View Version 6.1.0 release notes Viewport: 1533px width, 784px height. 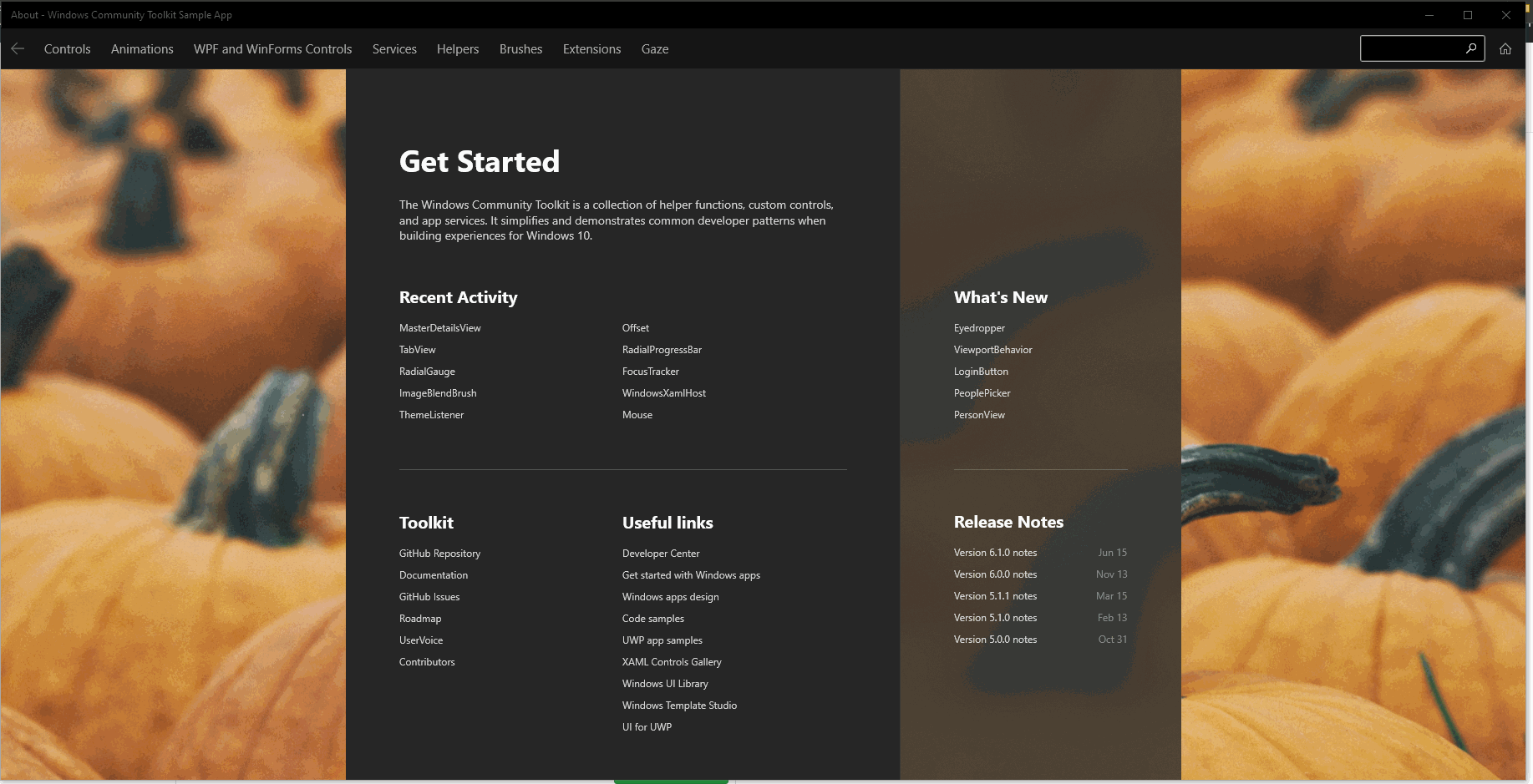click(995, 552)
